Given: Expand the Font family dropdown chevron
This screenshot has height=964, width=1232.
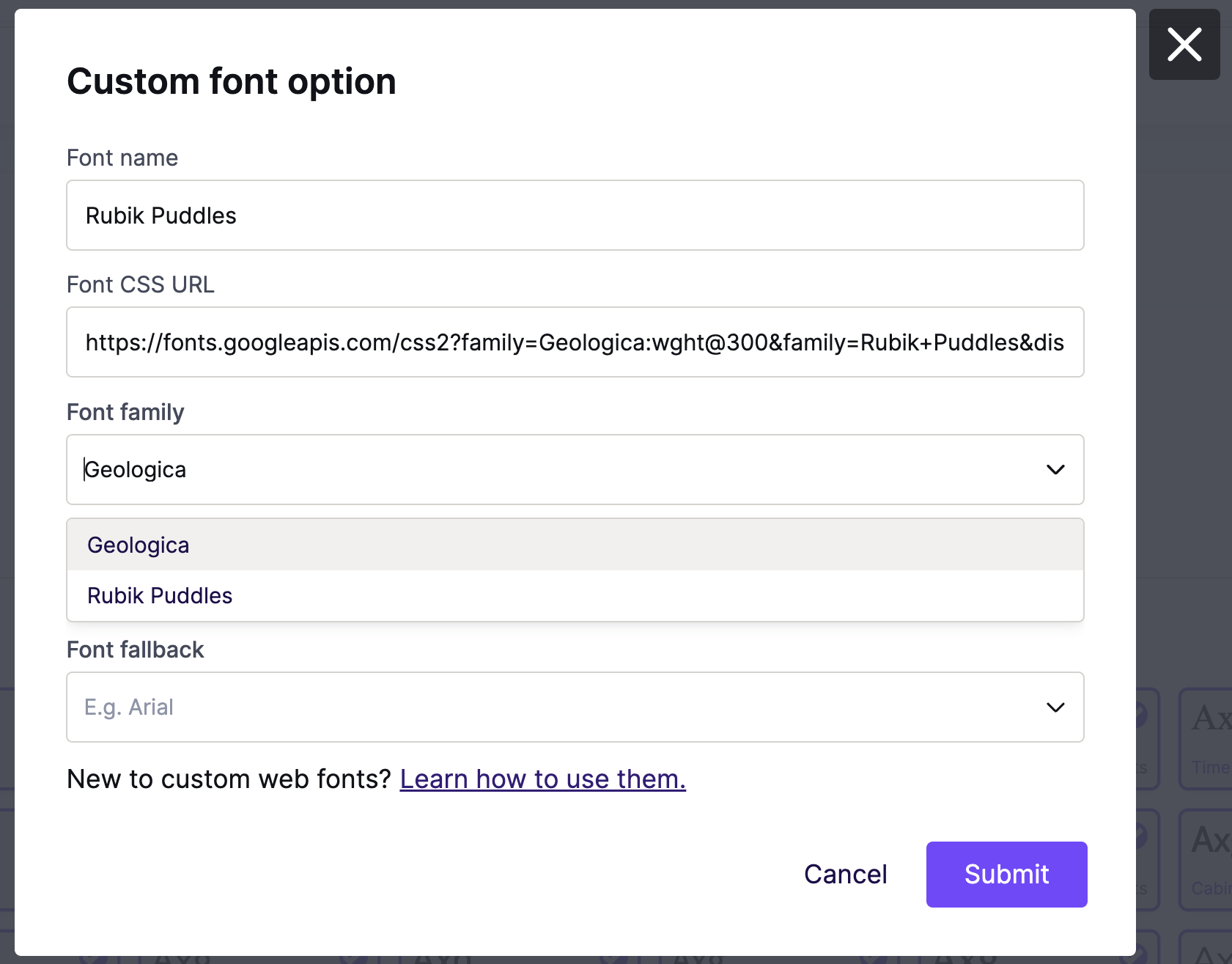Looking at the screenshot, I should pos(1055,470).
